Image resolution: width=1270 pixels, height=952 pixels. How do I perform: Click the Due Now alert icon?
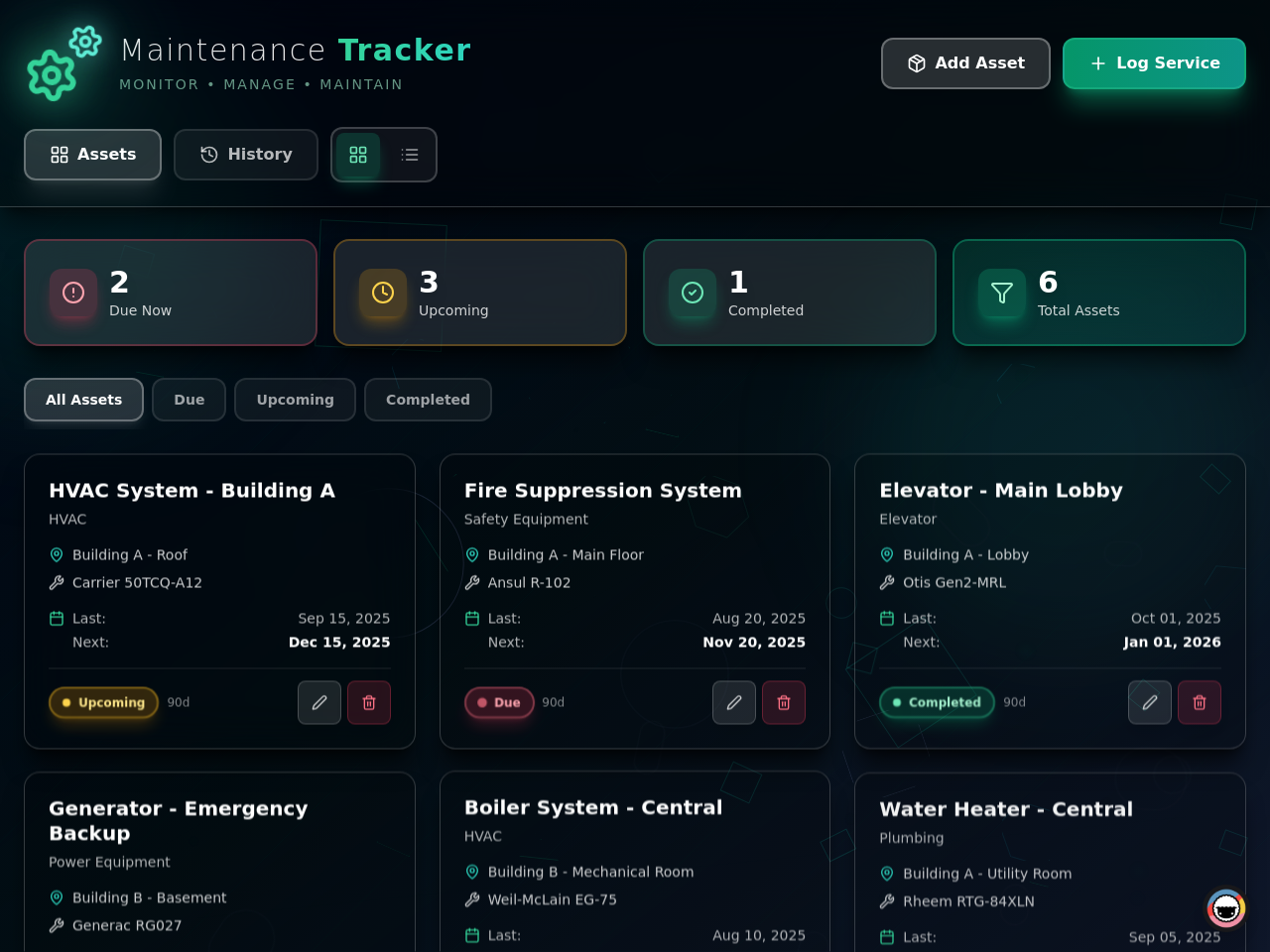[x=73, y=293]
